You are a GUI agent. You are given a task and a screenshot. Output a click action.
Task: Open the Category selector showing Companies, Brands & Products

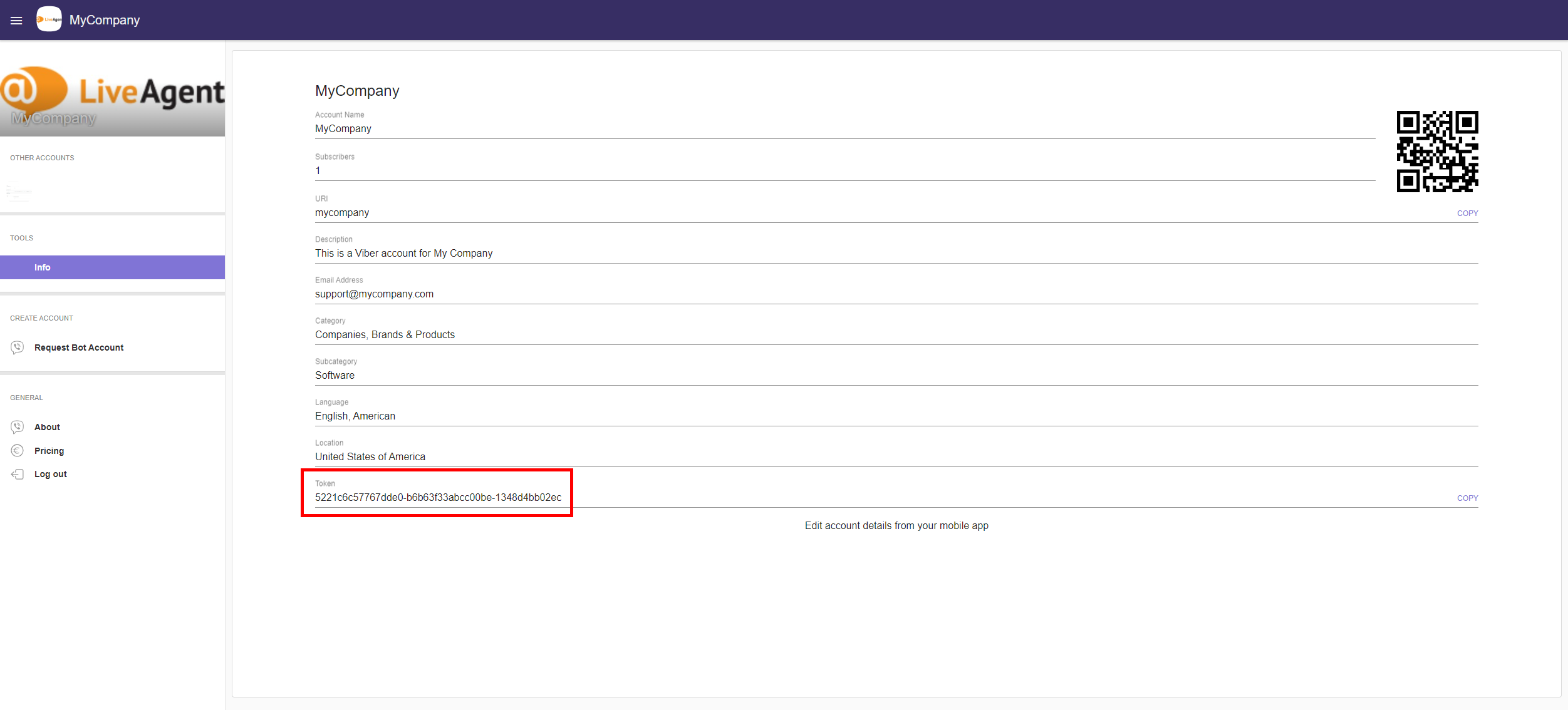(x=385, y=334)
